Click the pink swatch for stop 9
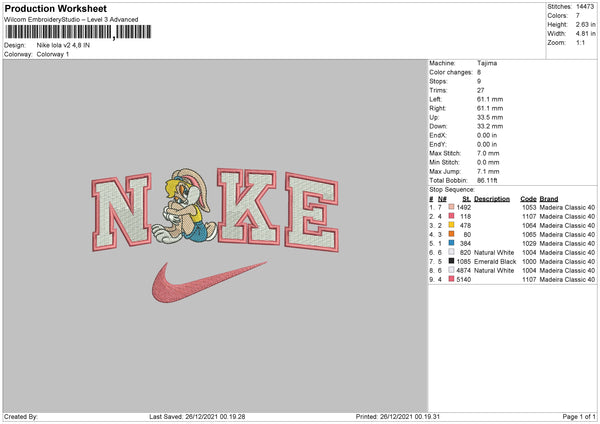Viewport: 600px width, 424px height. [x=452, y=279]
